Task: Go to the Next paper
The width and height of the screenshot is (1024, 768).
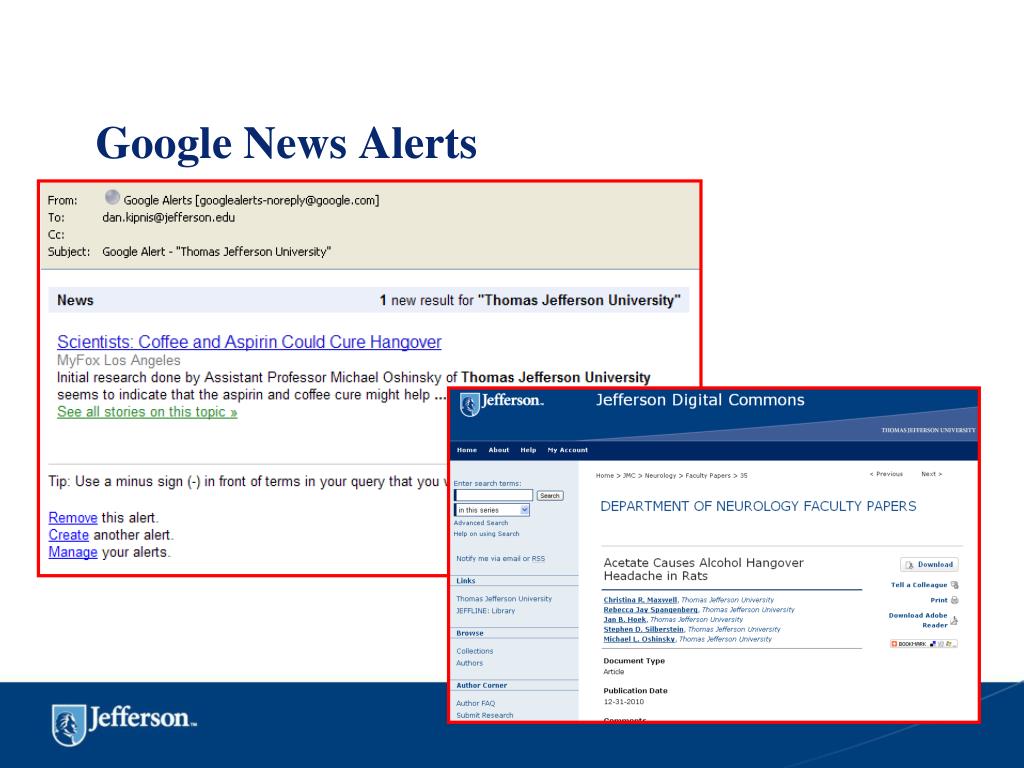Action: (x=931, y=474)
